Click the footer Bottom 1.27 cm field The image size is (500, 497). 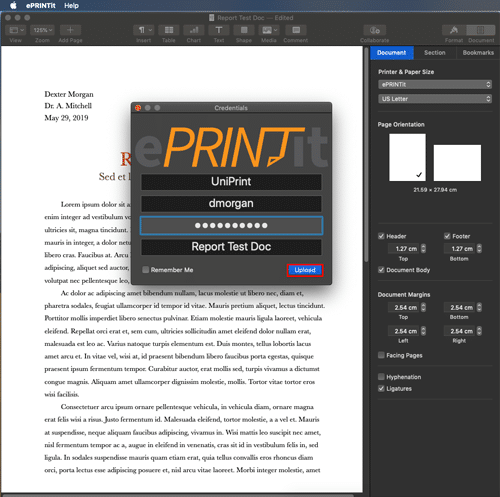[459, 249]
